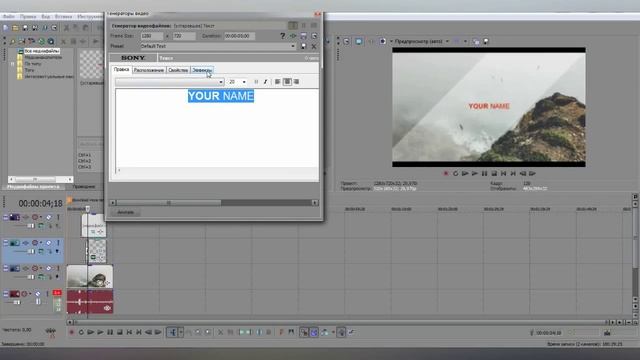The height and width of the screenshot is (360, 640).
Task: Stop playback in main transport bar
Action: pos(120,332)
